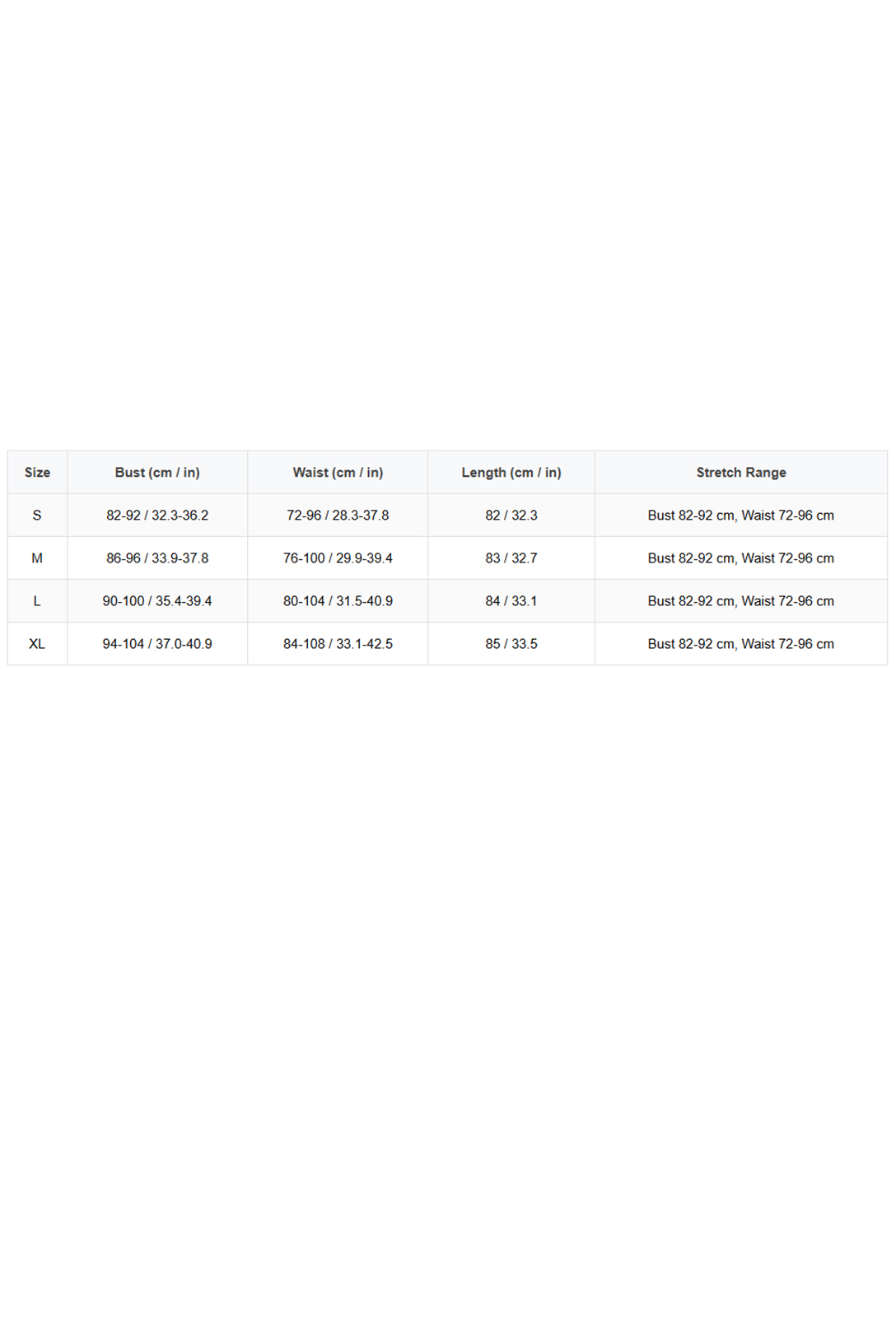Select waist value 72-96 / 28.3-37.8
Screen dimensions: 896x1344
338,515
